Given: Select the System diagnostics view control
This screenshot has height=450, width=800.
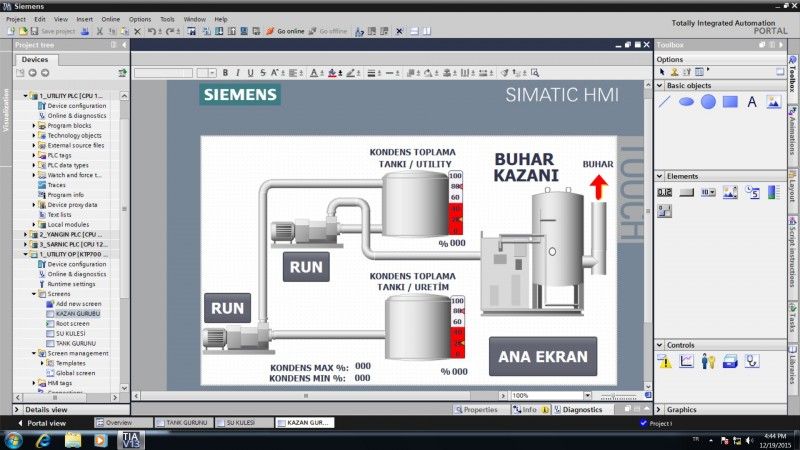Looking at the screenshot, I should tap(752, 361).
